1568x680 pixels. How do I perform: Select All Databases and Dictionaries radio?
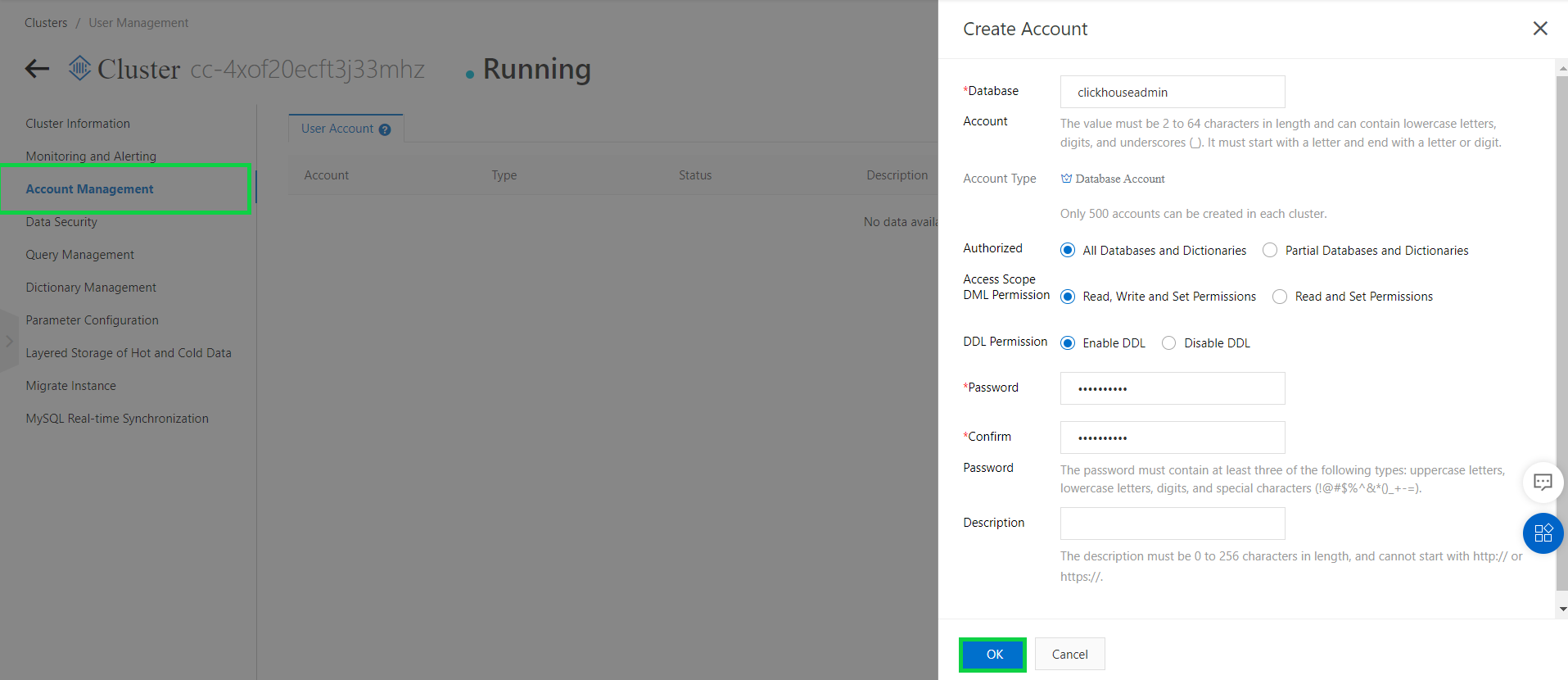tap(1068, 250)
